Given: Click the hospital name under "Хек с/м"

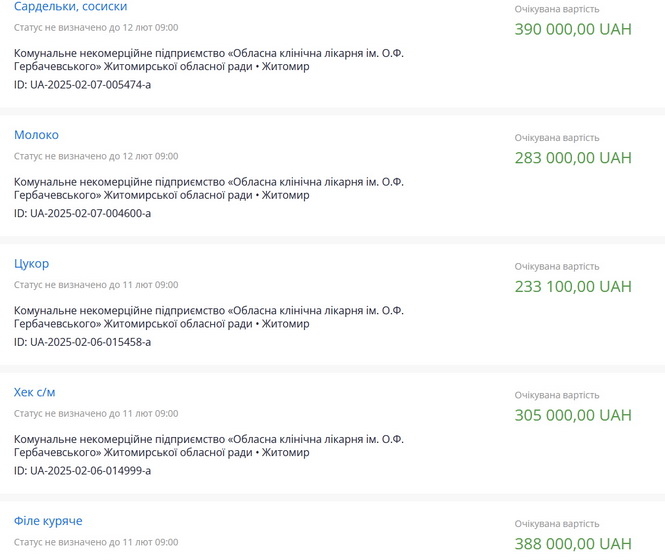Looking at the screenshot, I should pos(208,445).
